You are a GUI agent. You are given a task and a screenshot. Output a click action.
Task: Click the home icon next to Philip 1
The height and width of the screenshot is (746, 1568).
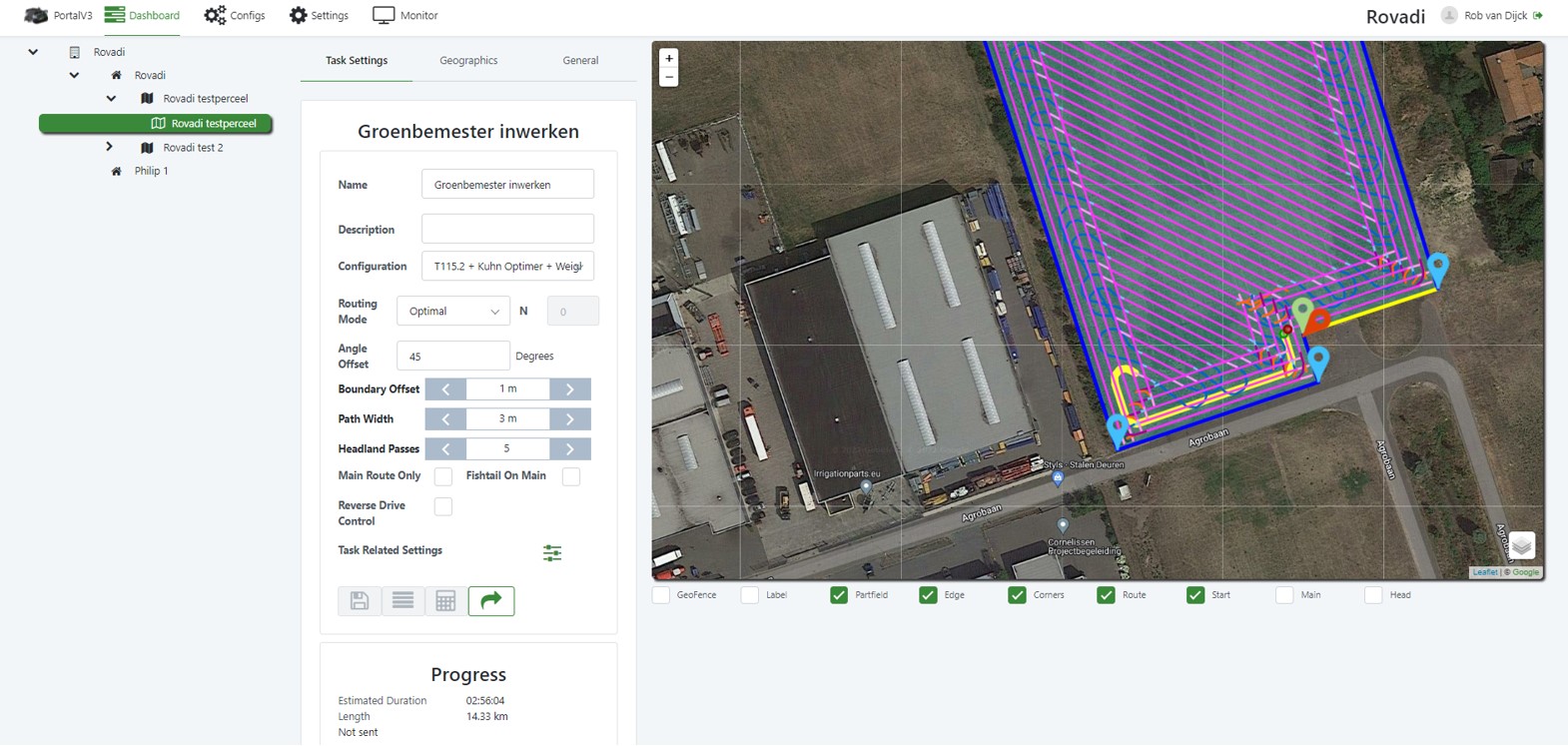(116, 171)
